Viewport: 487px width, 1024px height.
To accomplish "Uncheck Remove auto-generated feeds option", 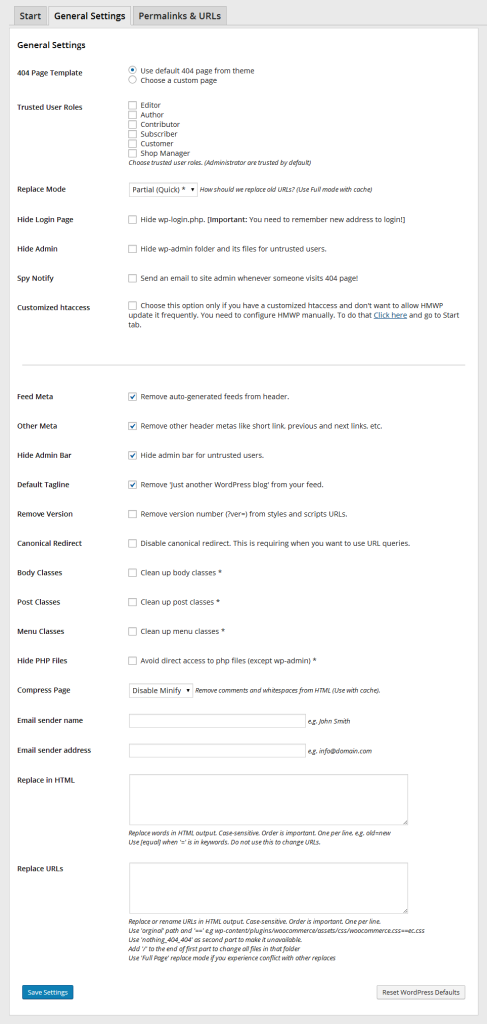I will coord(133,396).
